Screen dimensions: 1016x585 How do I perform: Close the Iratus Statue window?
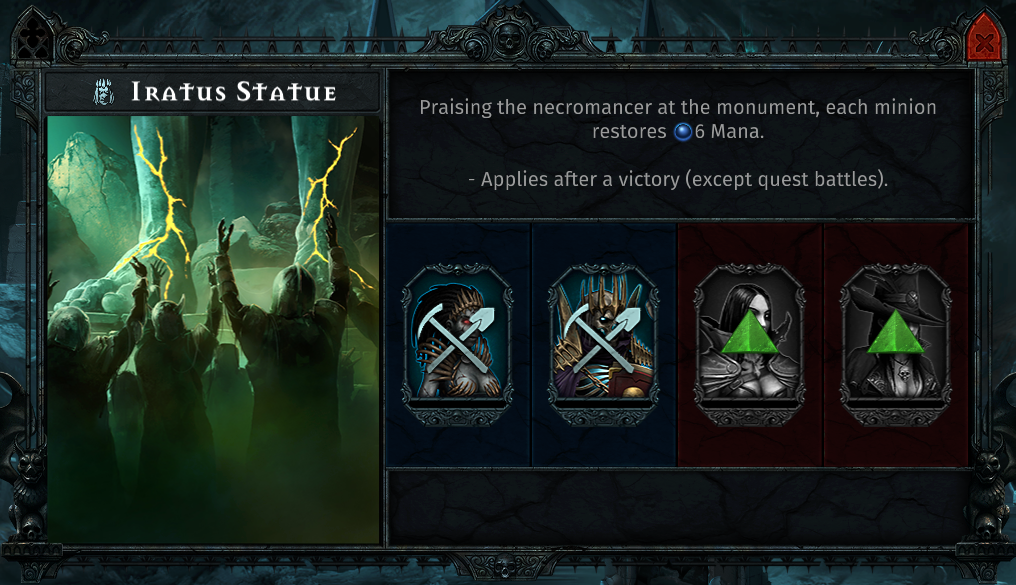click(984, 40)
